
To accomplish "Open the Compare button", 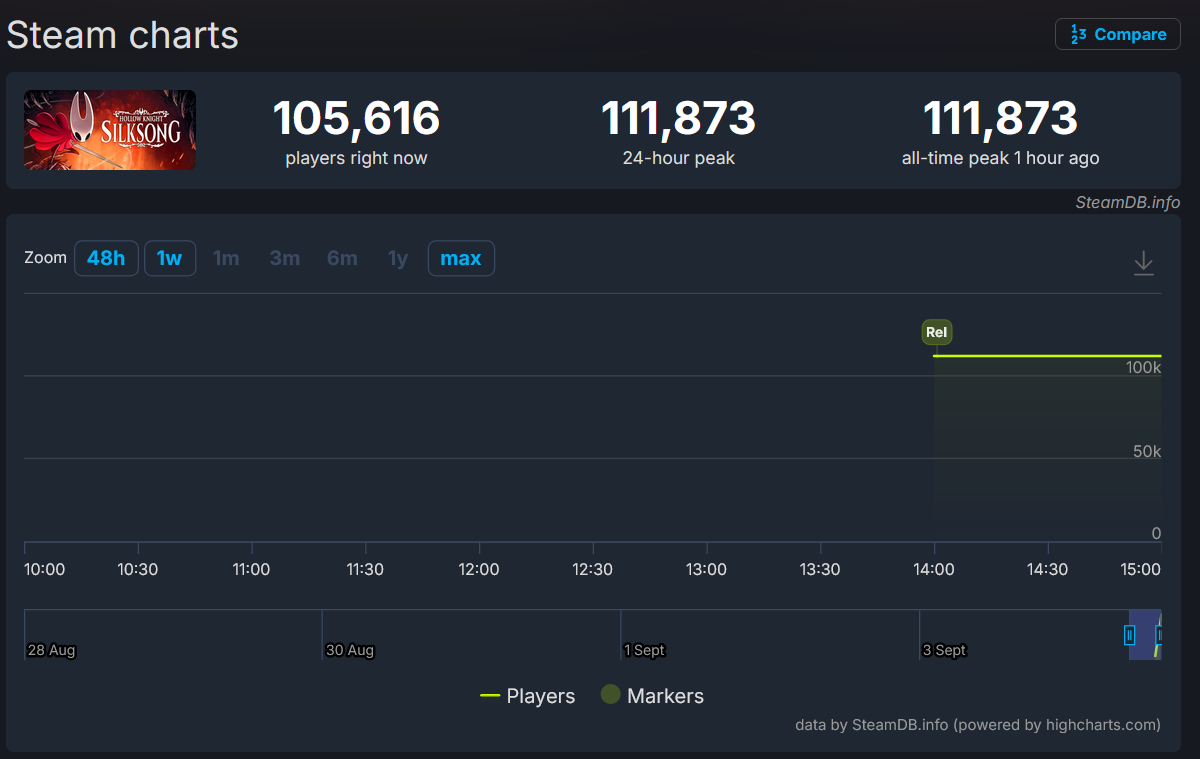I will point(1117,34).
